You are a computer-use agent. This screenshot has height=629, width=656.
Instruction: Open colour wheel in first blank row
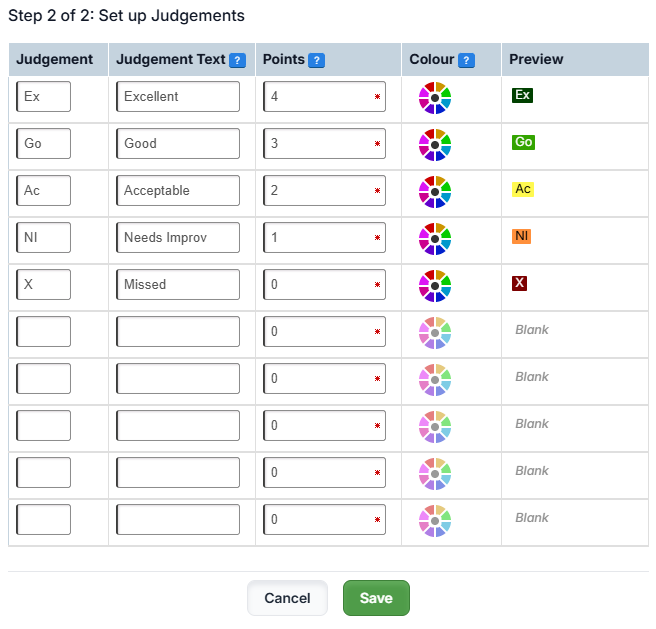pos(435,332)
